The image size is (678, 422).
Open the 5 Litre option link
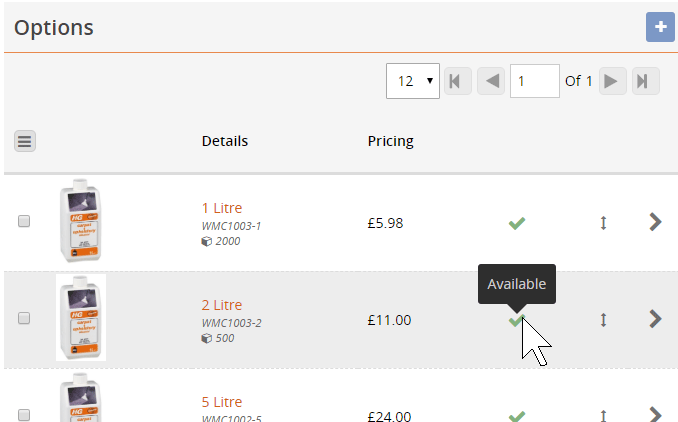click(x=222, y=402)
